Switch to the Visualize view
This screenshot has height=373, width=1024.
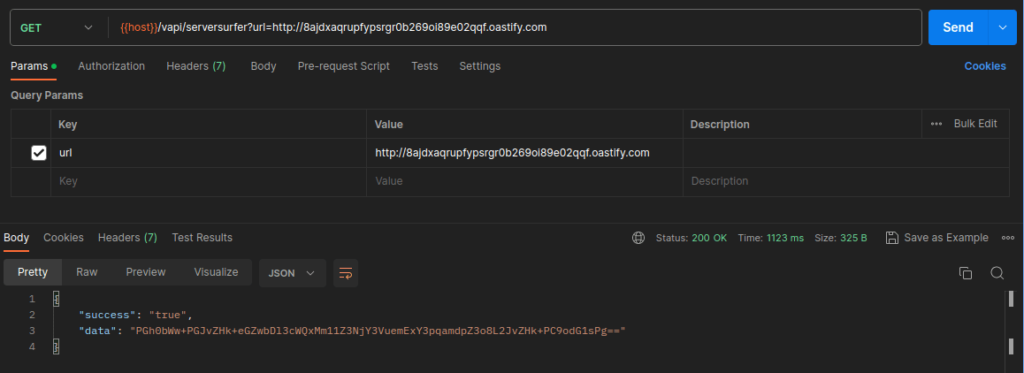coord(216,272)
